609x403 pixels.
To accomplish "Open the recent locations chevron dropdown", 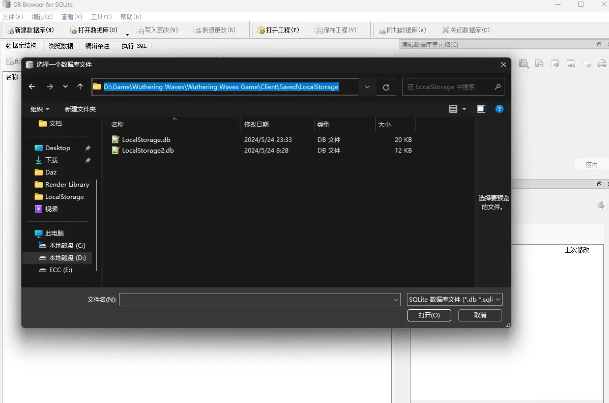I will pos(64,87).
